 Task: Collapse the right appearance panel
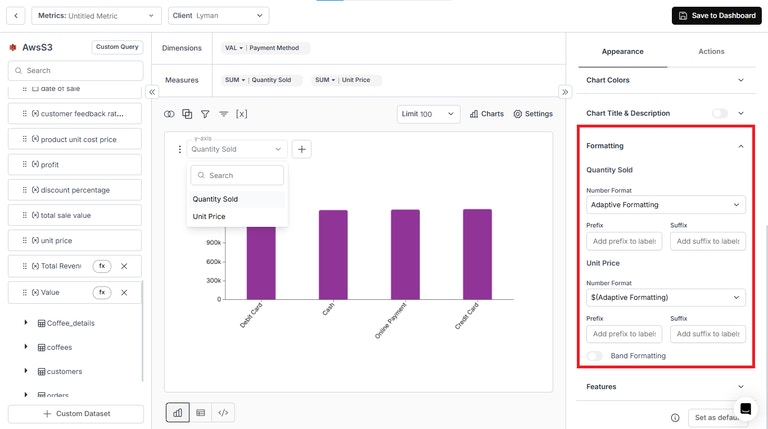(565, 92)
